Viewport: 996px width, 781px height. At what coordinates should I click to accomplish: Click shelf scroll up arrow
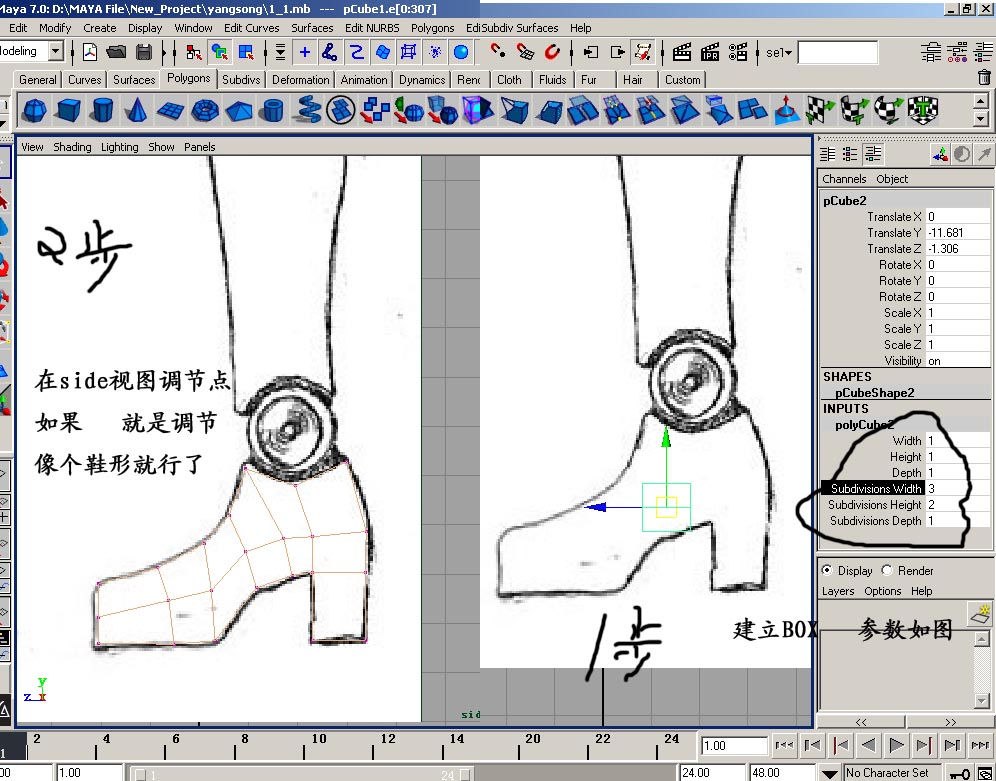(x=981, y=101)
